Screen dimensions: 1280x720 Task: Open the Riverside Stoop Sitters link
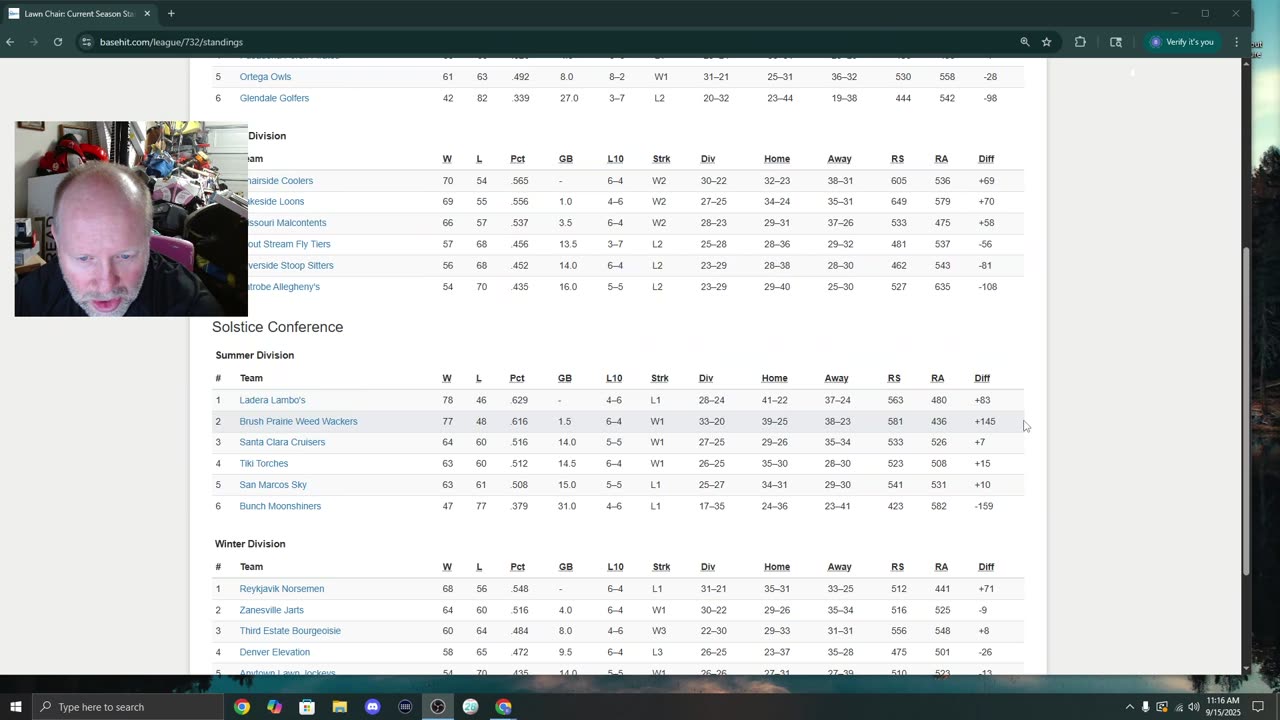coord(291,266)
